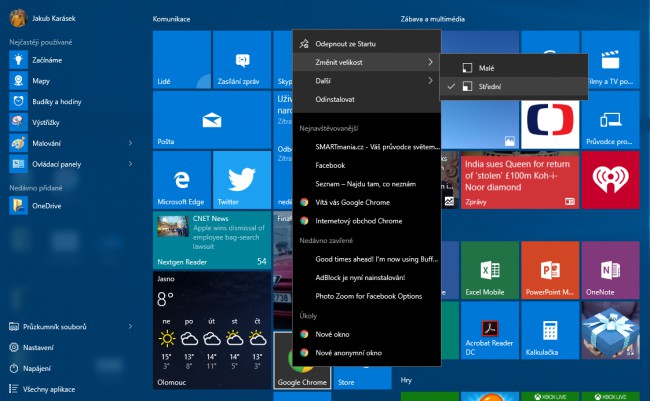The height and width of the screenshot is (401, 650).
Task: Choose Odepnout ze Startu
Action: point(367,44)
